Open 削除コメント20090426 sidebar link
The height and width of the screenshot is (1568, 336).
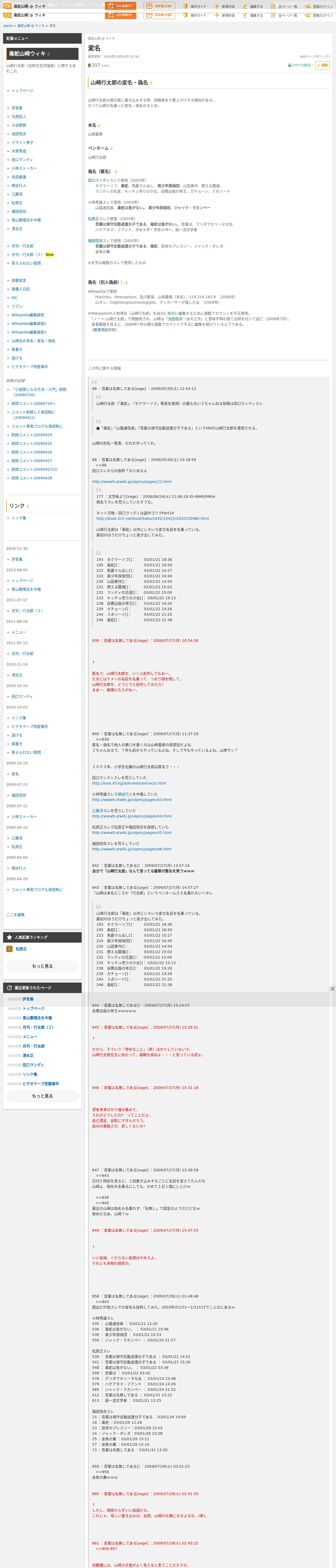tap(32, 452)
